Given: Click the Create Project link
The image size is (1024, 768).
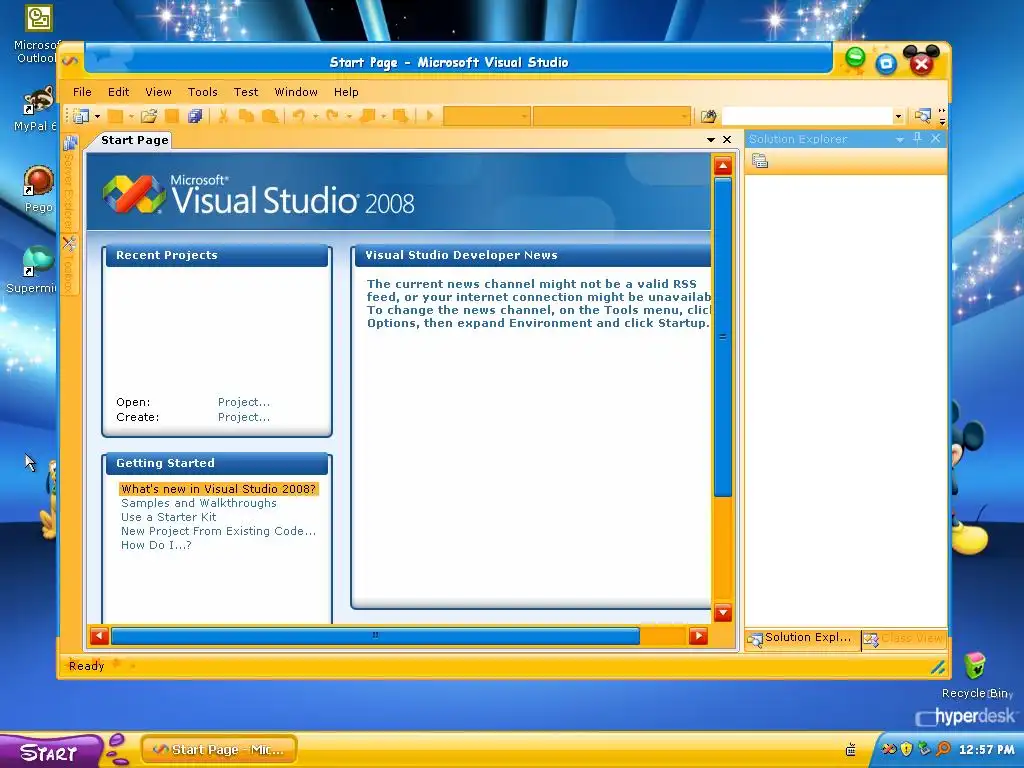Looking at the screenshot, I should pyautogui.click(x=244, y=417).
